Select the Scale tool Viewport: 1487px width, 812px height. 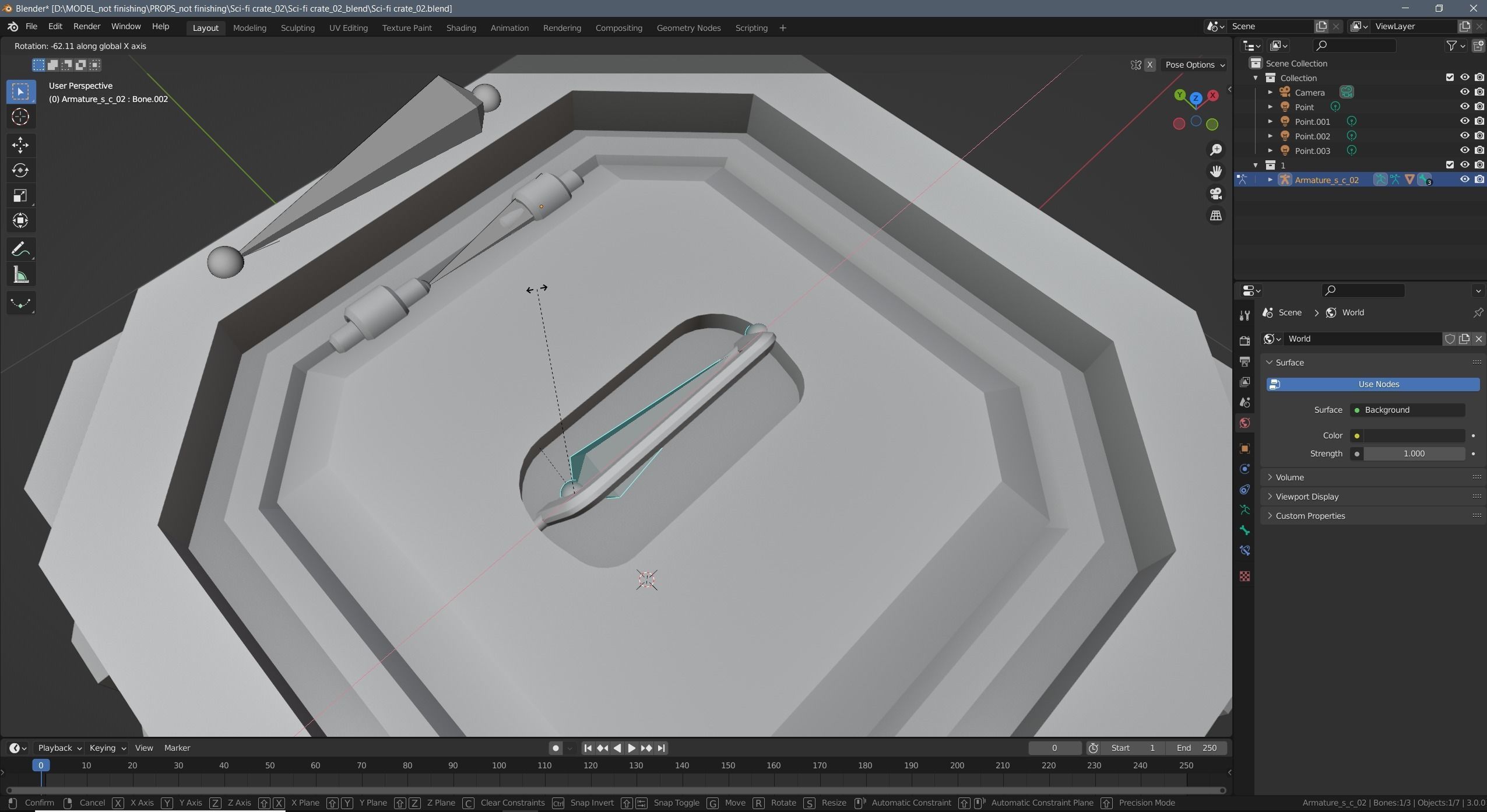click(x=20, y=195)
